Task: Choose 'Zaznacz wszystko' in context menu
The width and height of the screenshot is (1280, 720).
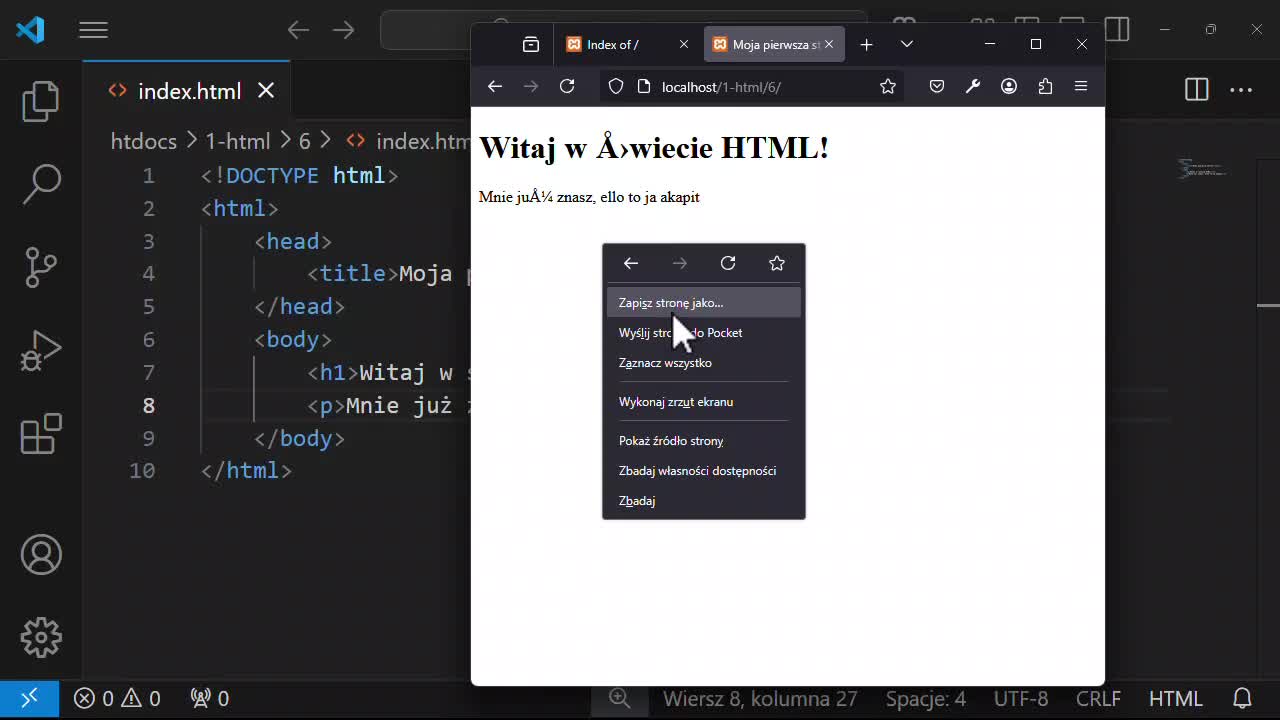Action: pos(704,363)
